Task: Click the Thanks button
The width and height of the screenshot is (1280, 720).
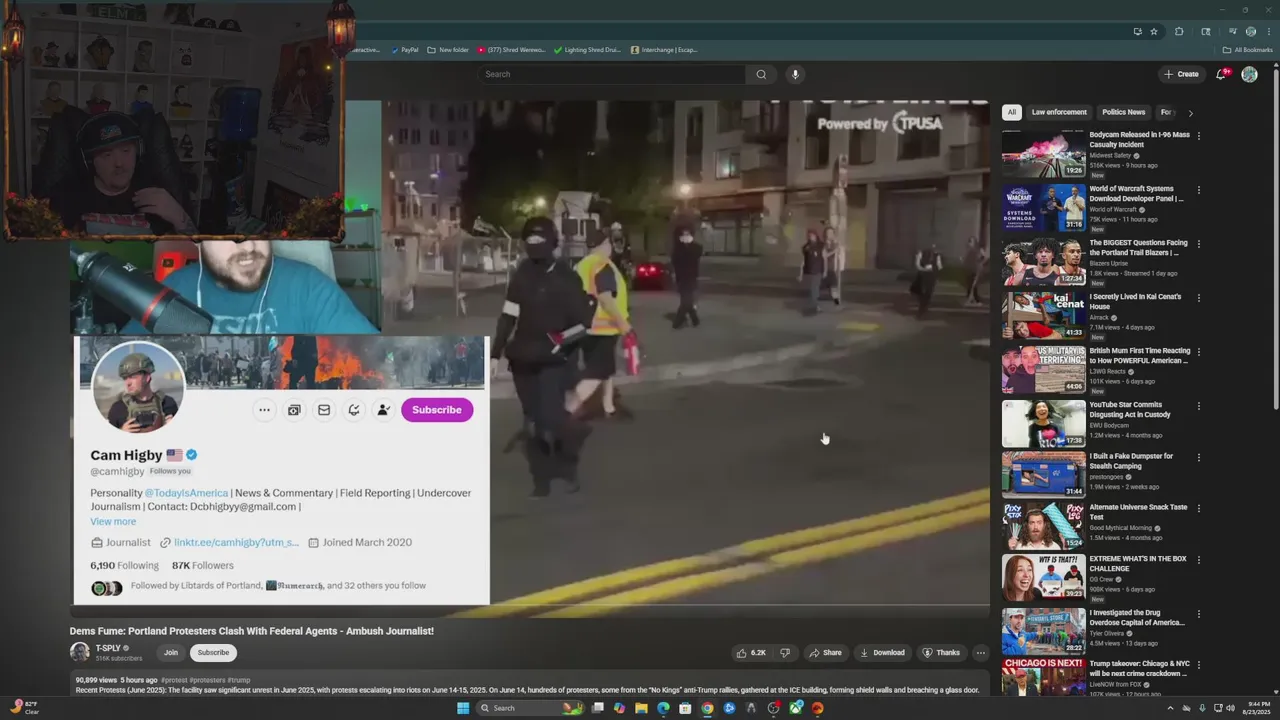Action: [x=941, y=653]
